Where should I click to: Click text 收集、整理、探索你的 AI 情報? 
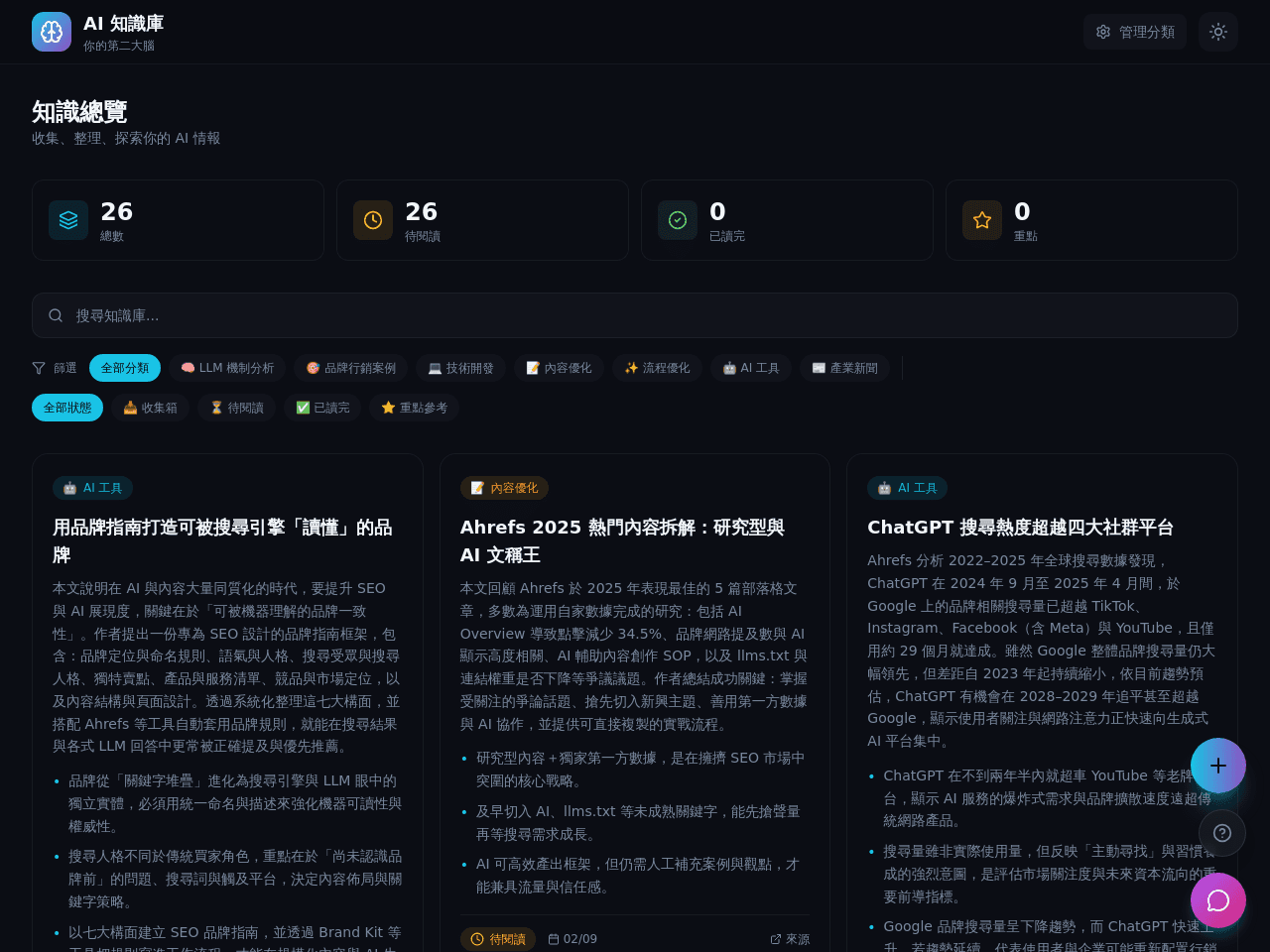tap(126, 139)
